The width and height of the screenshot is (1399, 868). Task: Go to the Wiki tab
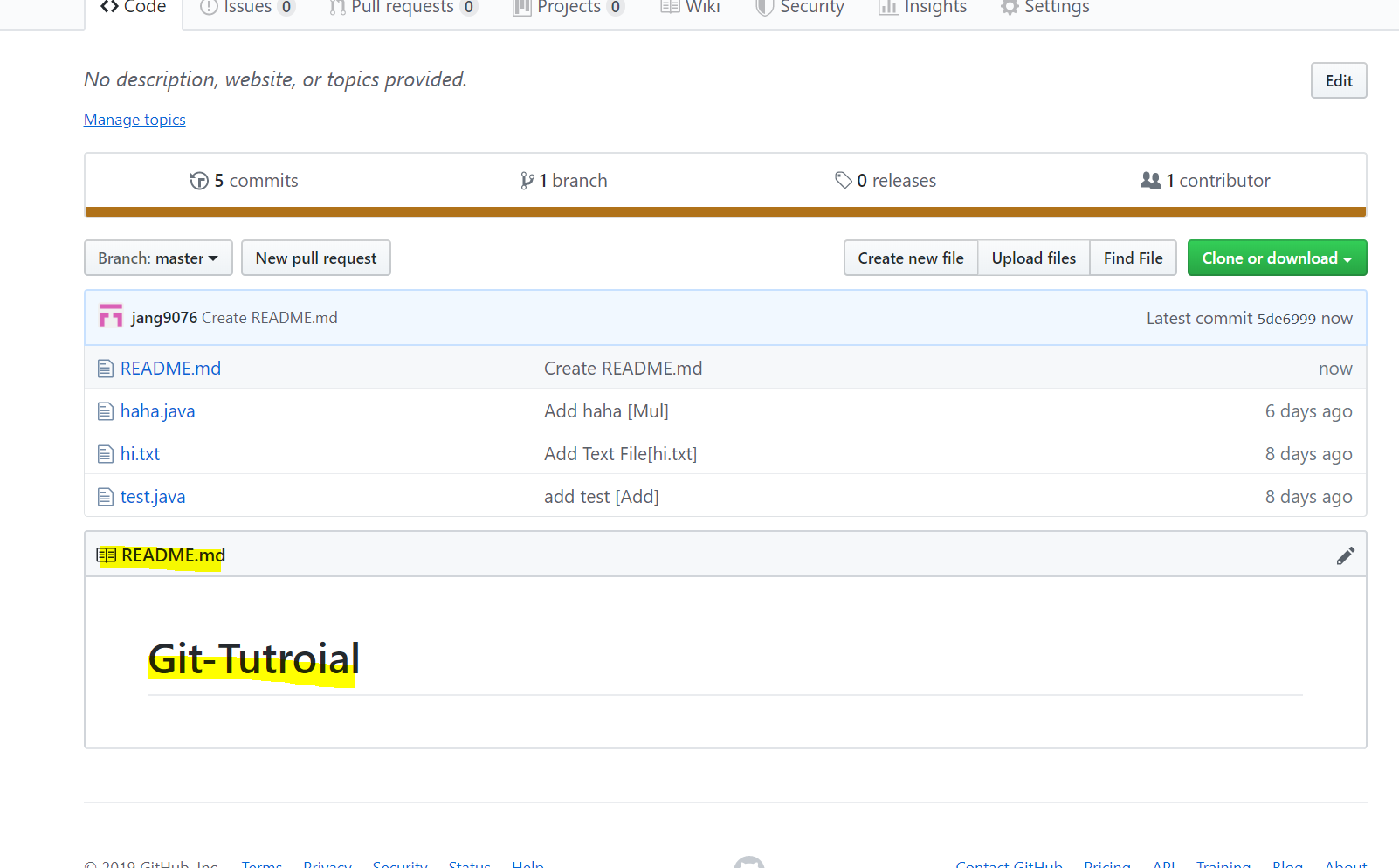tap(690, 8)
